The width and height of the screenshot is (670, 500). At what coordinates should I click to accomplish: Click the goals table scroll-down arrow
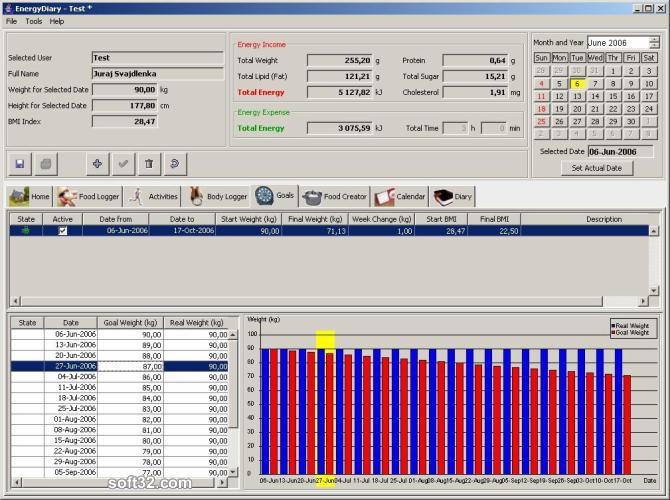tap(654, 291)
